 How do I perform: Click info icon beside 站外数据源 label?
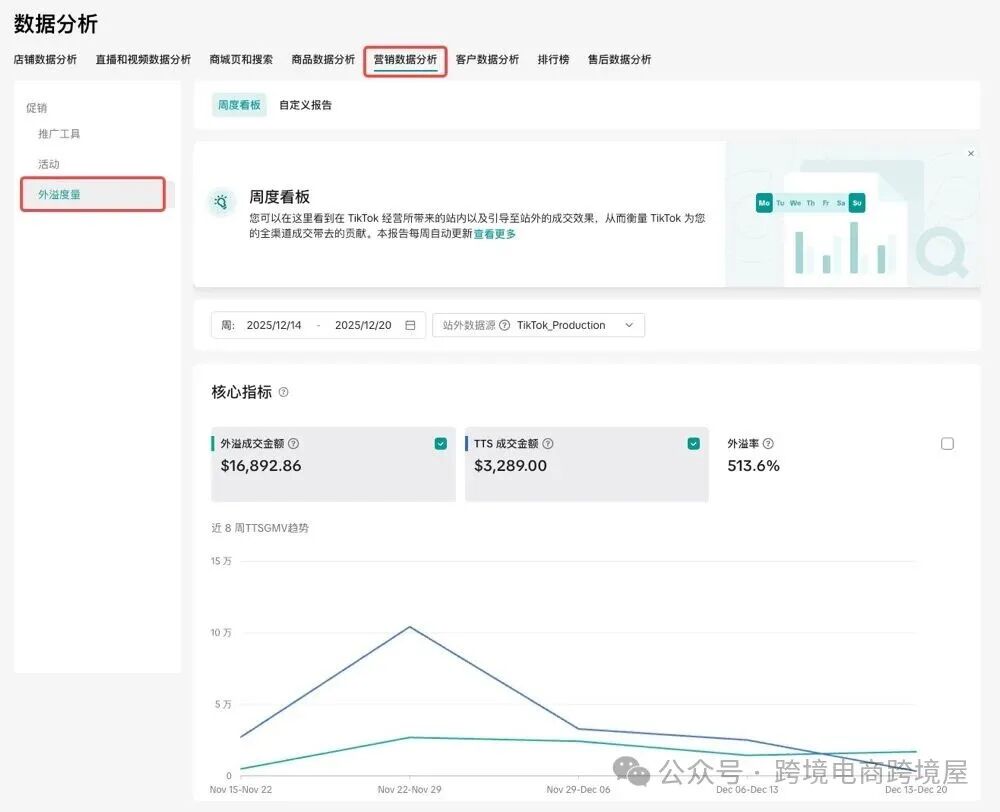[504, 325]
